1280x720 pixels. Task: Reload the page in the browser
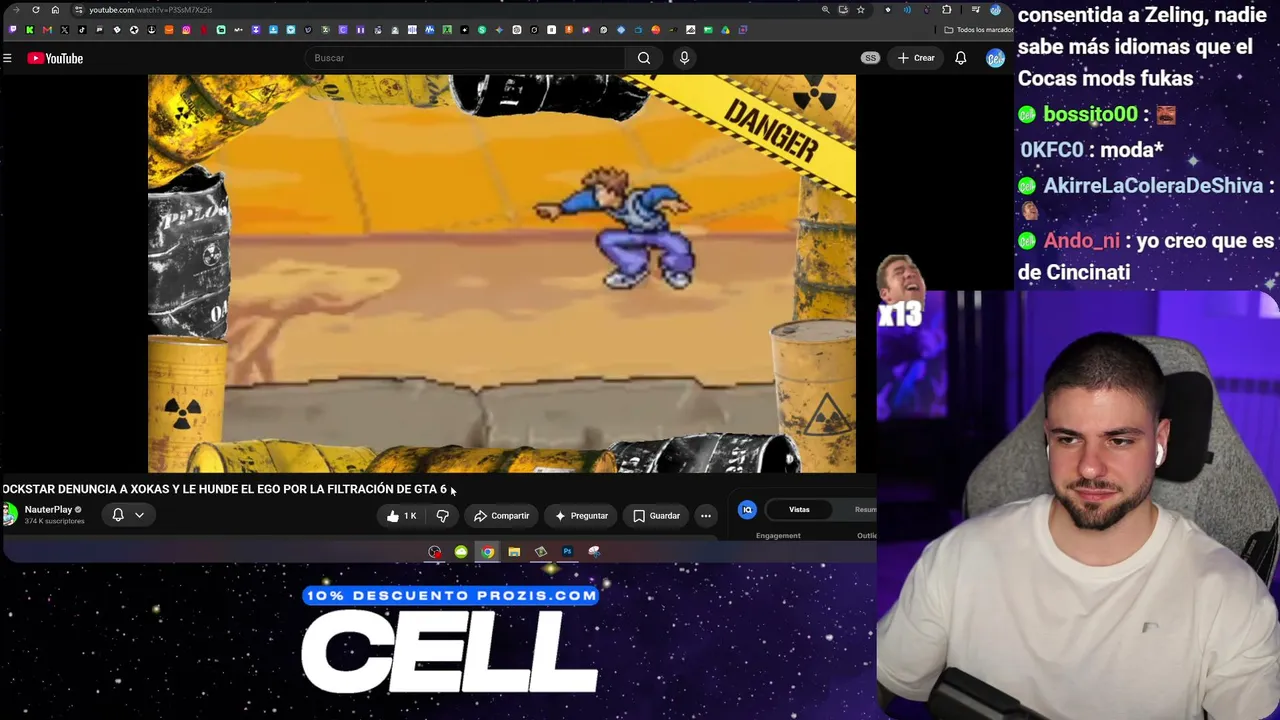pos(36,10)
